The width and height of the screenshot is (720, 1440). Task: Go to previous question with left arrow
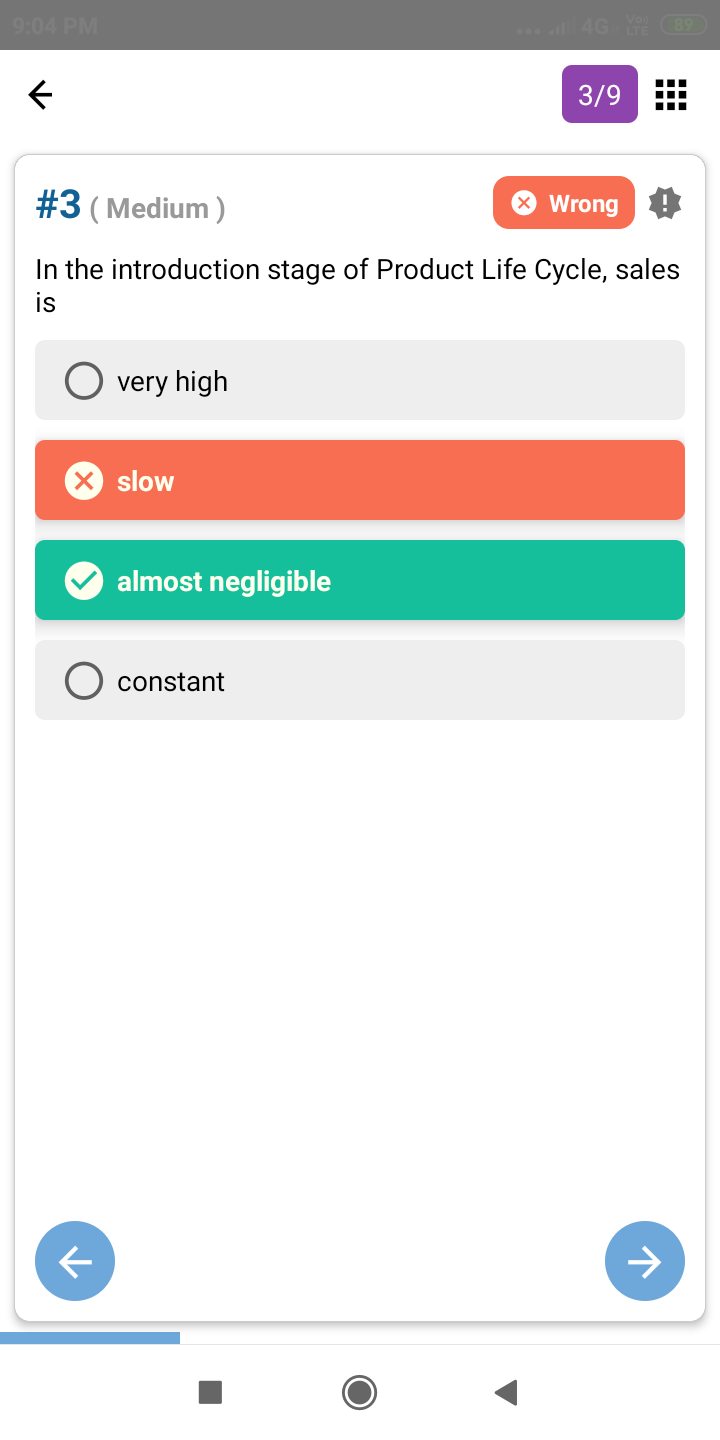pos(75,1261)
